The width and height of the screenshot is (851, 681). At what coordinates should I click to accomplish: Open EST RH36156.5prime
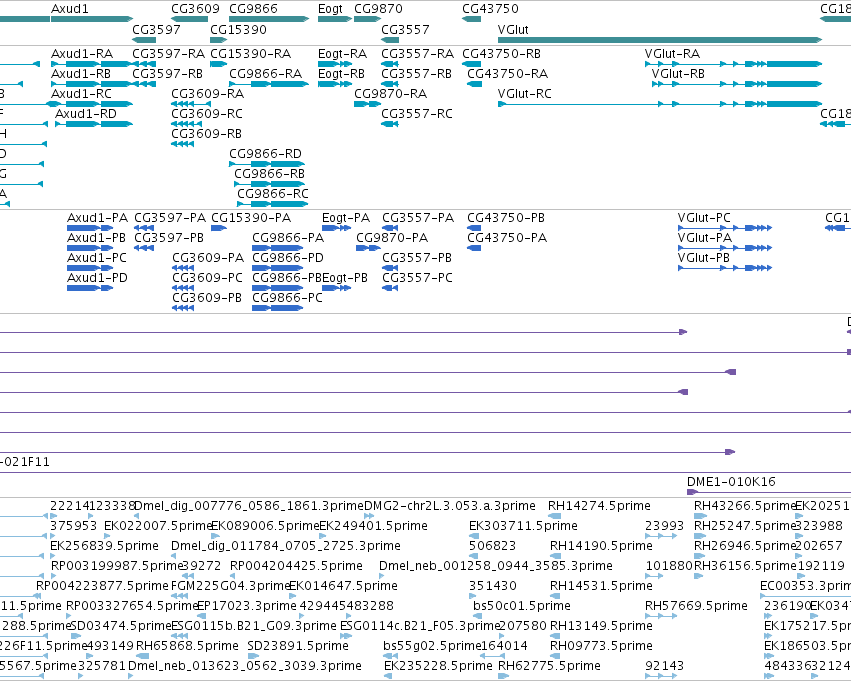745,566
